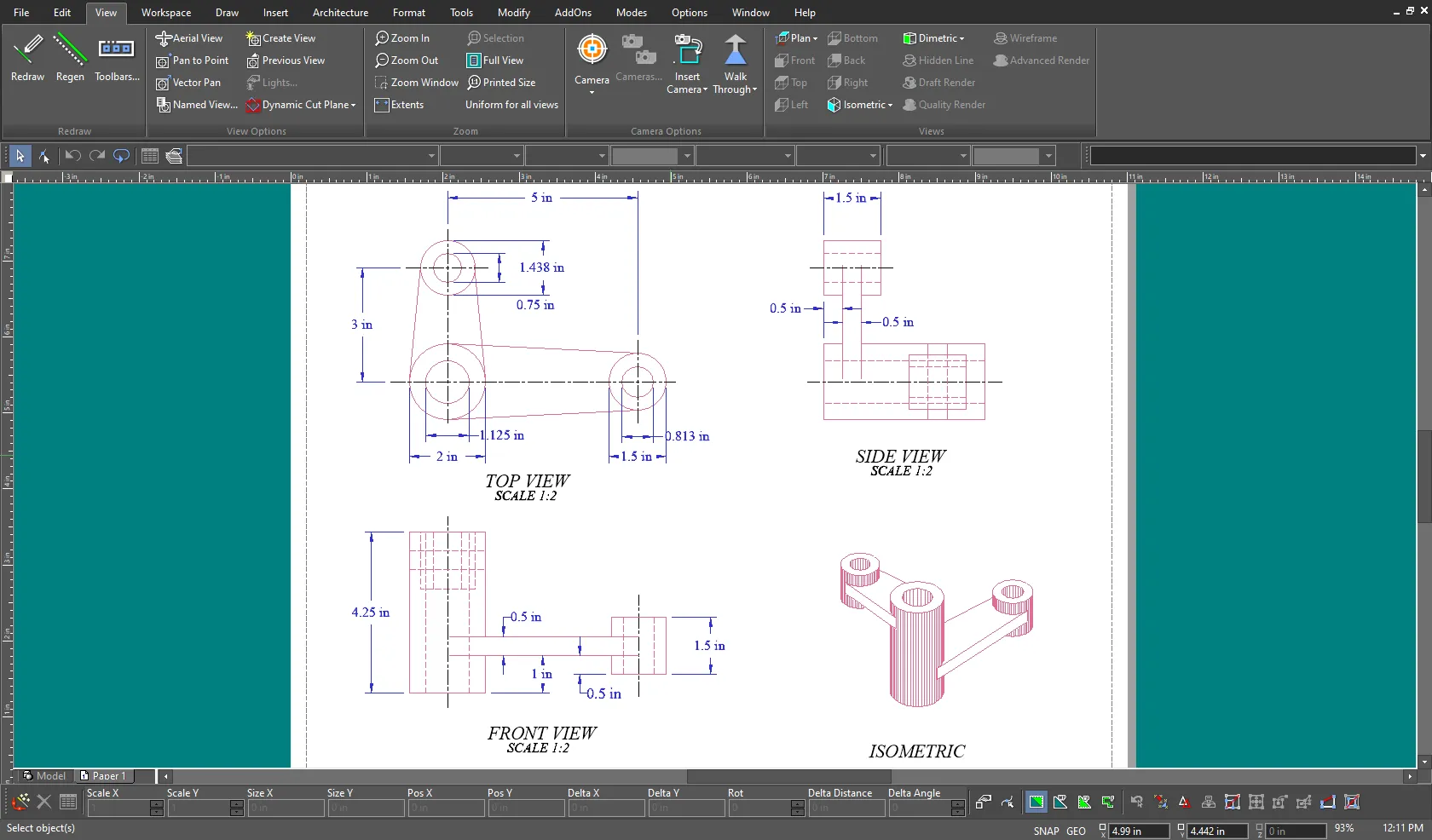Toggle GEO mode in status bar
Screen dimensions: 1432x840
(1076, 831)
